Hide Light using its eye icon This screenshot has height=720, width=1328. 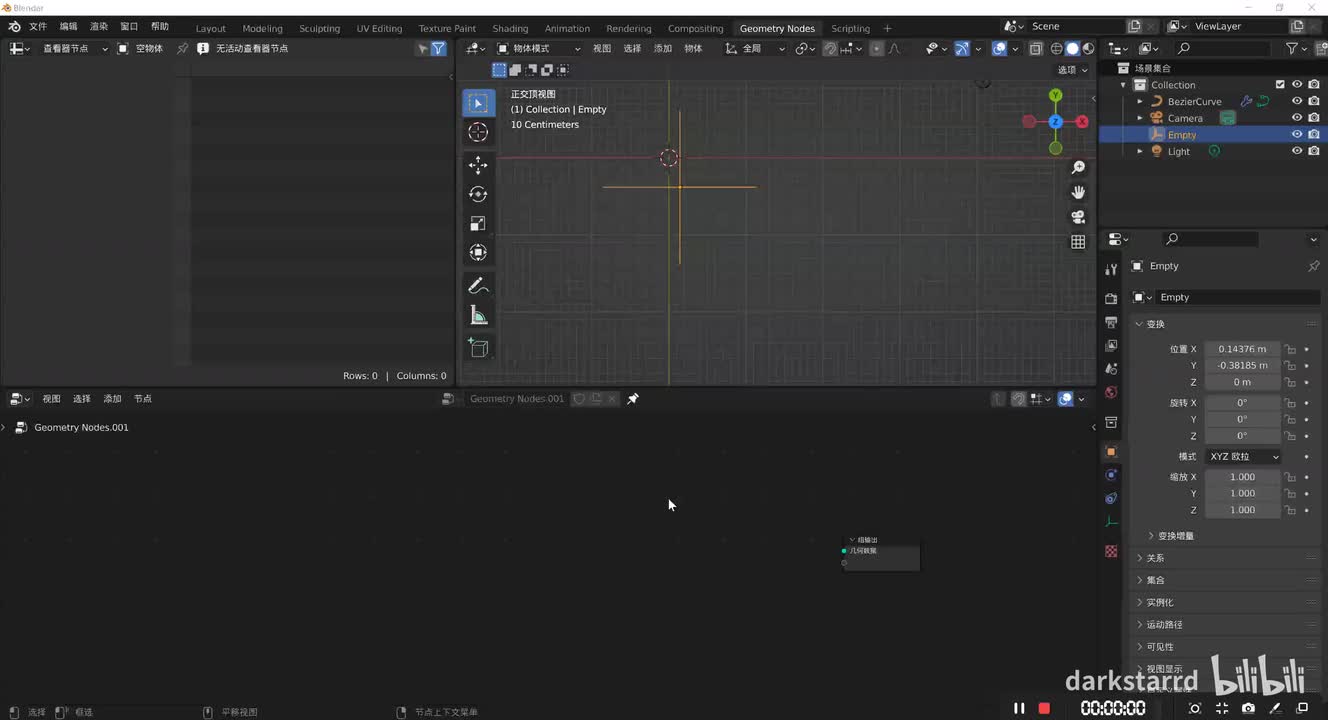tap(1297, 151)
